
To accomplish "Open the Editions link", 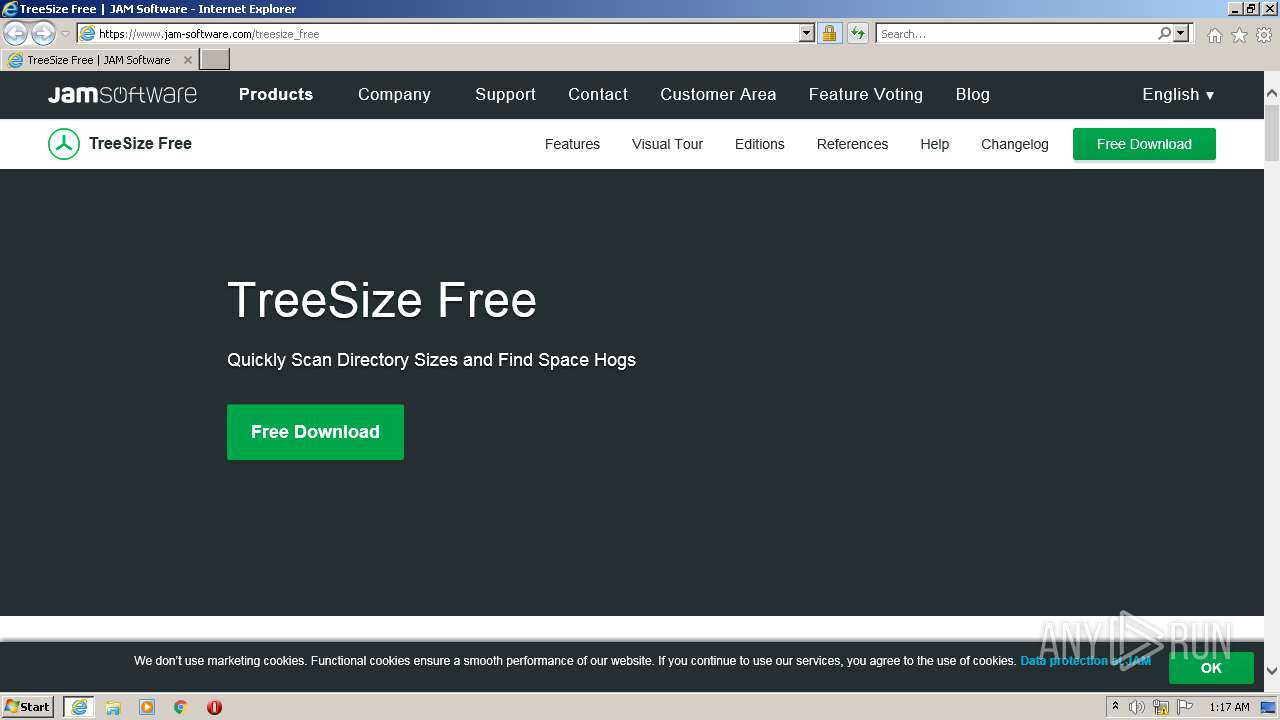I will click(x=759, y=144).
